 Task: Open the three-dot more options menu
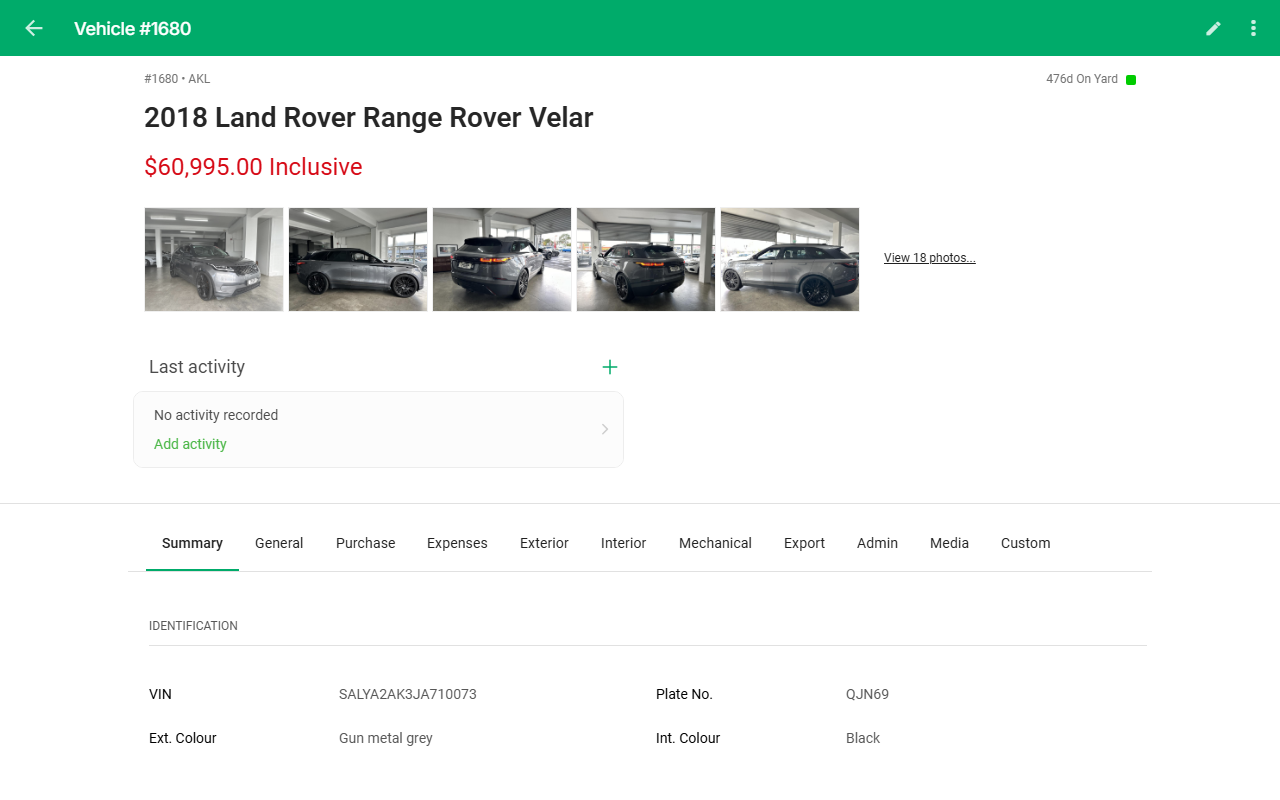coord(1253,28)
